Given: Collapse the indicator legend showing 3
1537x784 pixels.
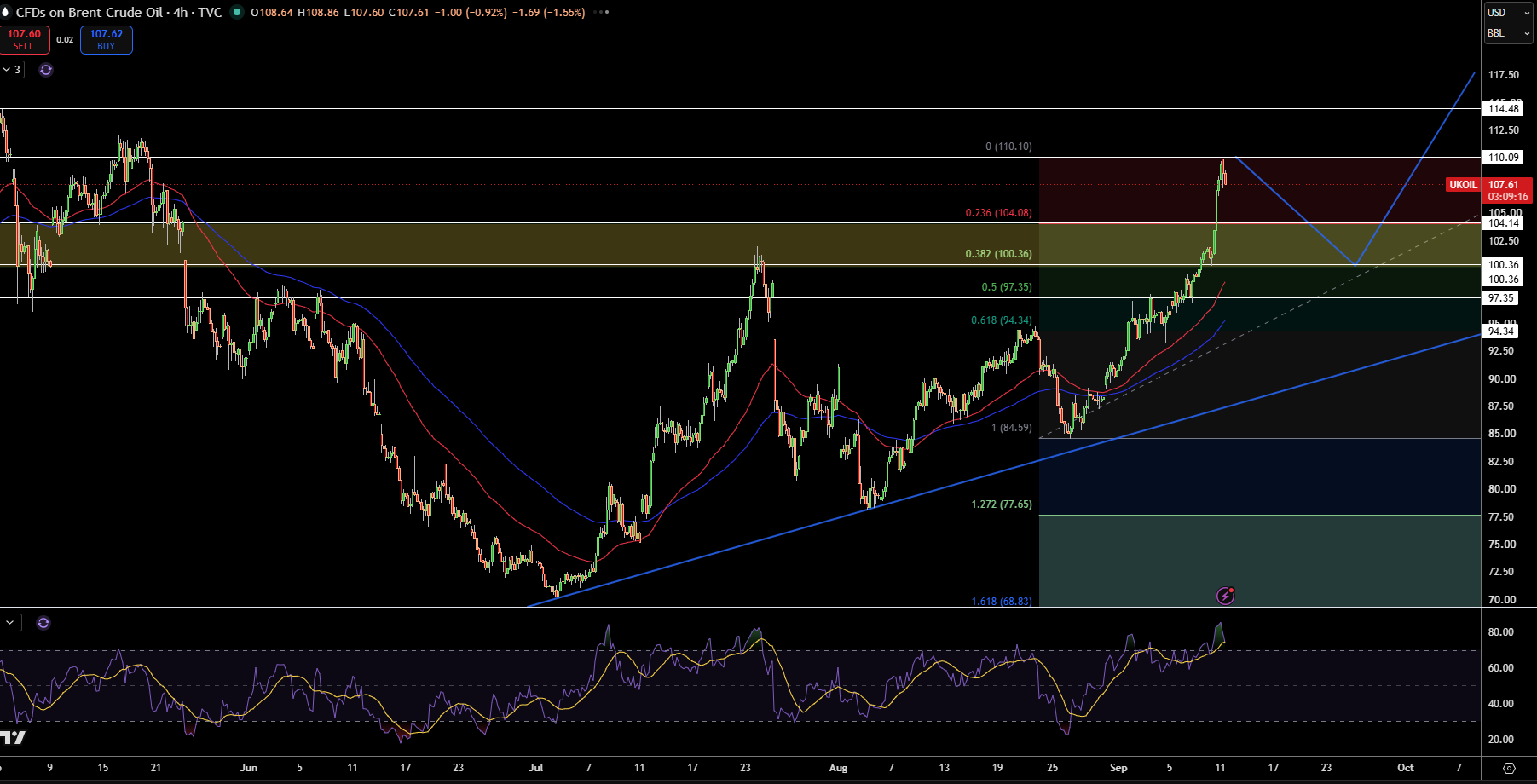Looking at the screenshot, I should coord(12,70).
